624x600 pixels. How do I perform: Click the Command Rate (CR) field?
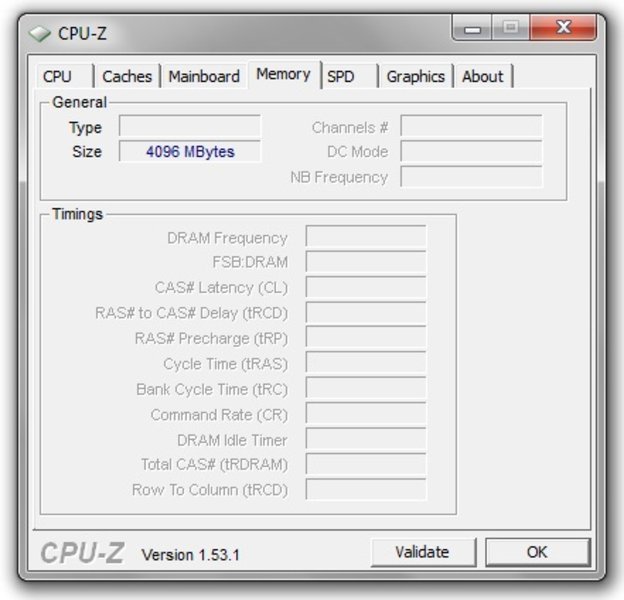pos(366,413)
